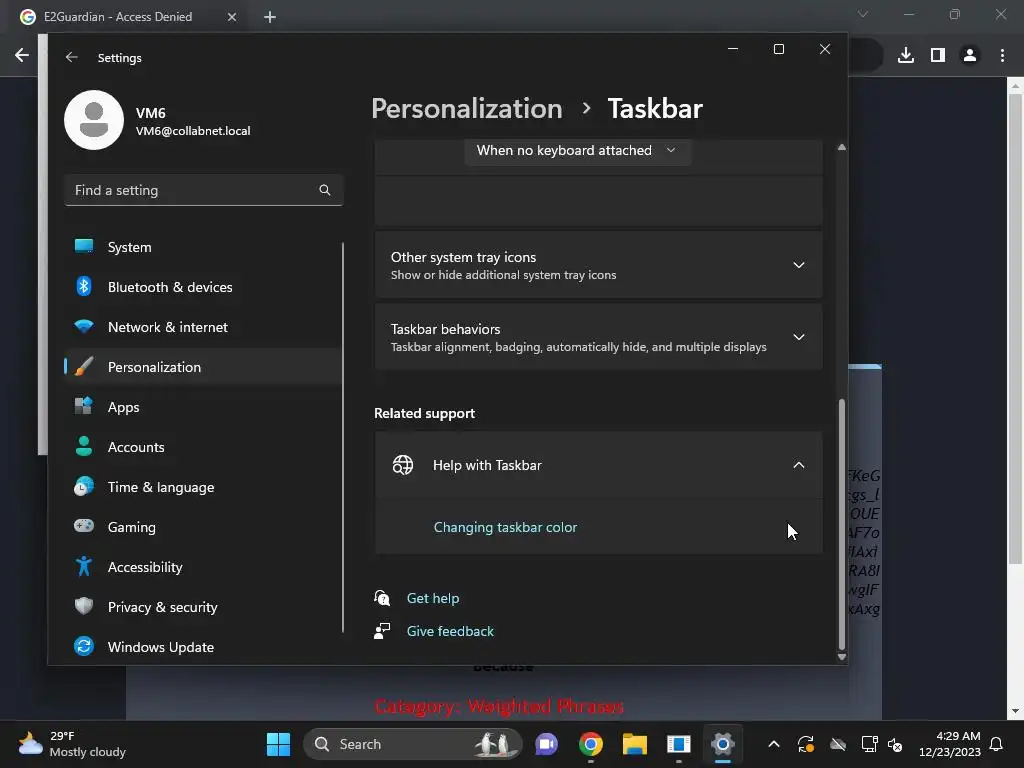
Task: Click the Get help chat icon
Action: coord(382,598)
